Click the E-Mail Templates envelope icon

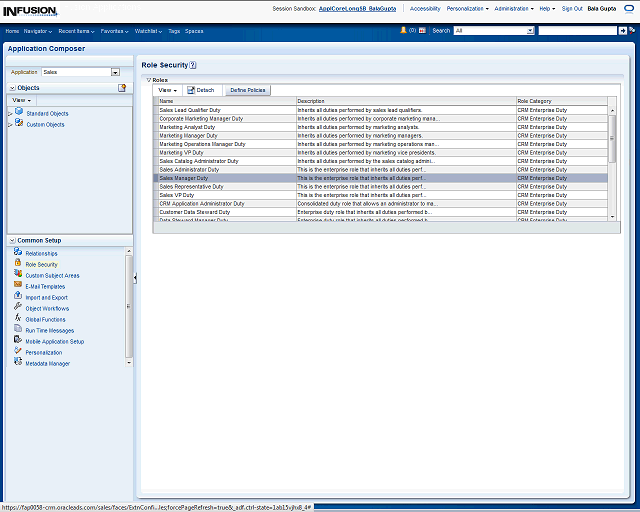[18, 286]
